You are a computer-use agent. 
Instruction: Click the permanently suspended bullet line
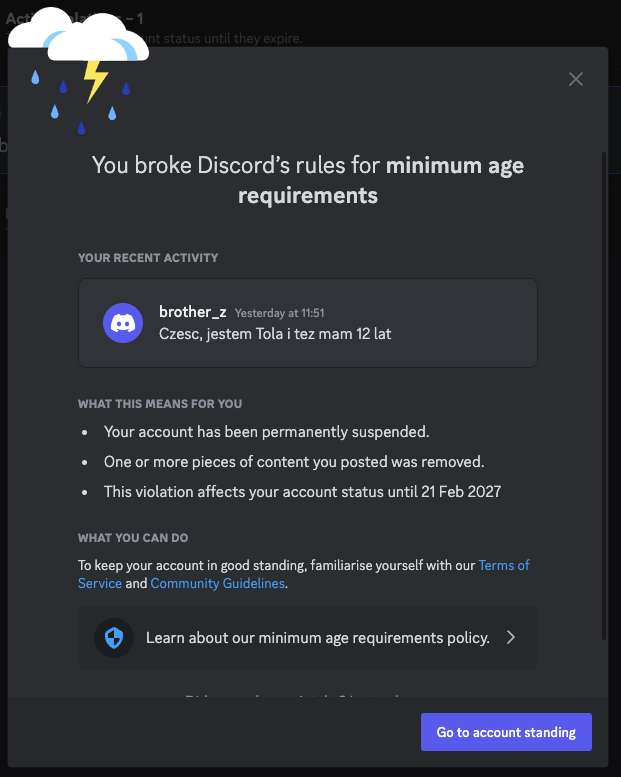(x=267, y=432)
